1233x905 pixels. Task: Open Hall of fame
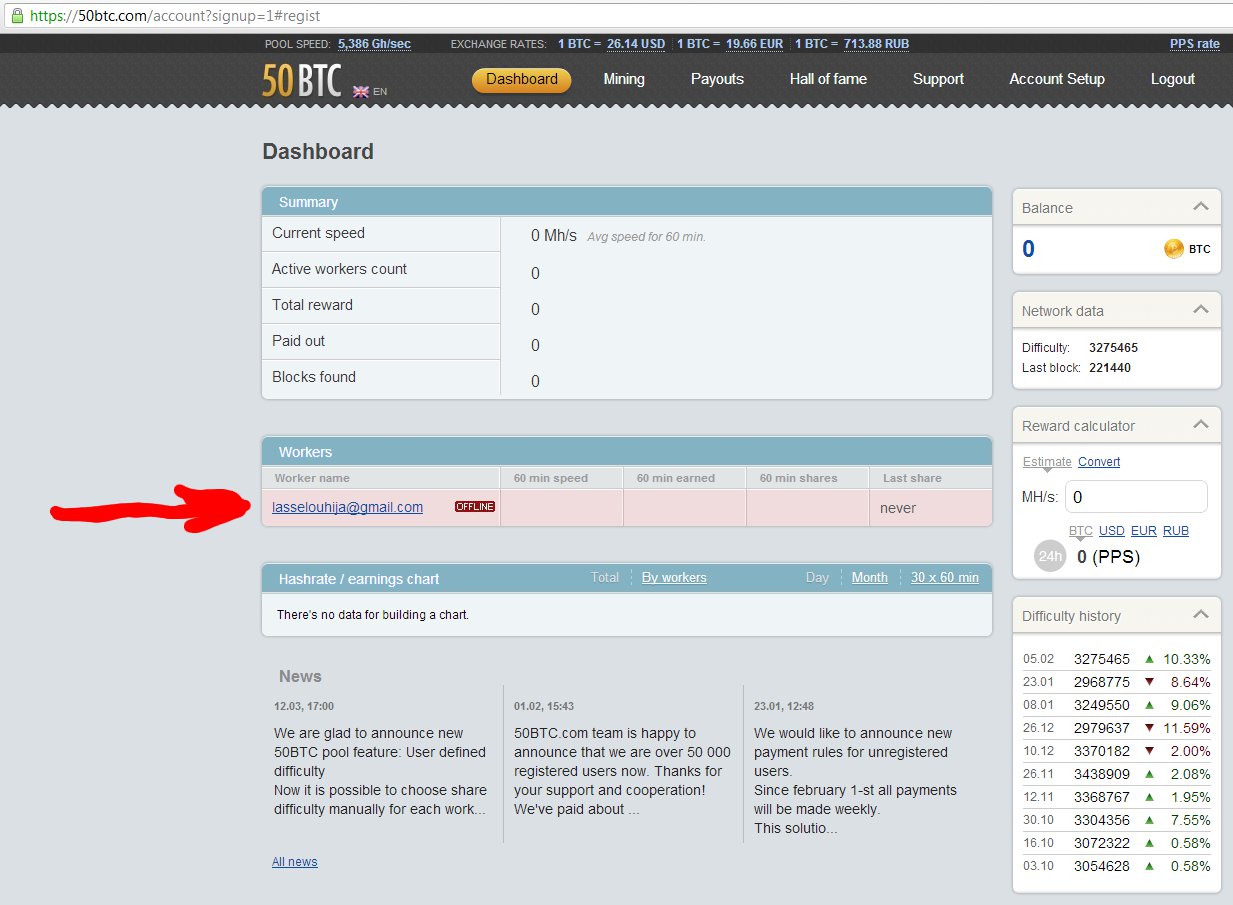[828, 79]
